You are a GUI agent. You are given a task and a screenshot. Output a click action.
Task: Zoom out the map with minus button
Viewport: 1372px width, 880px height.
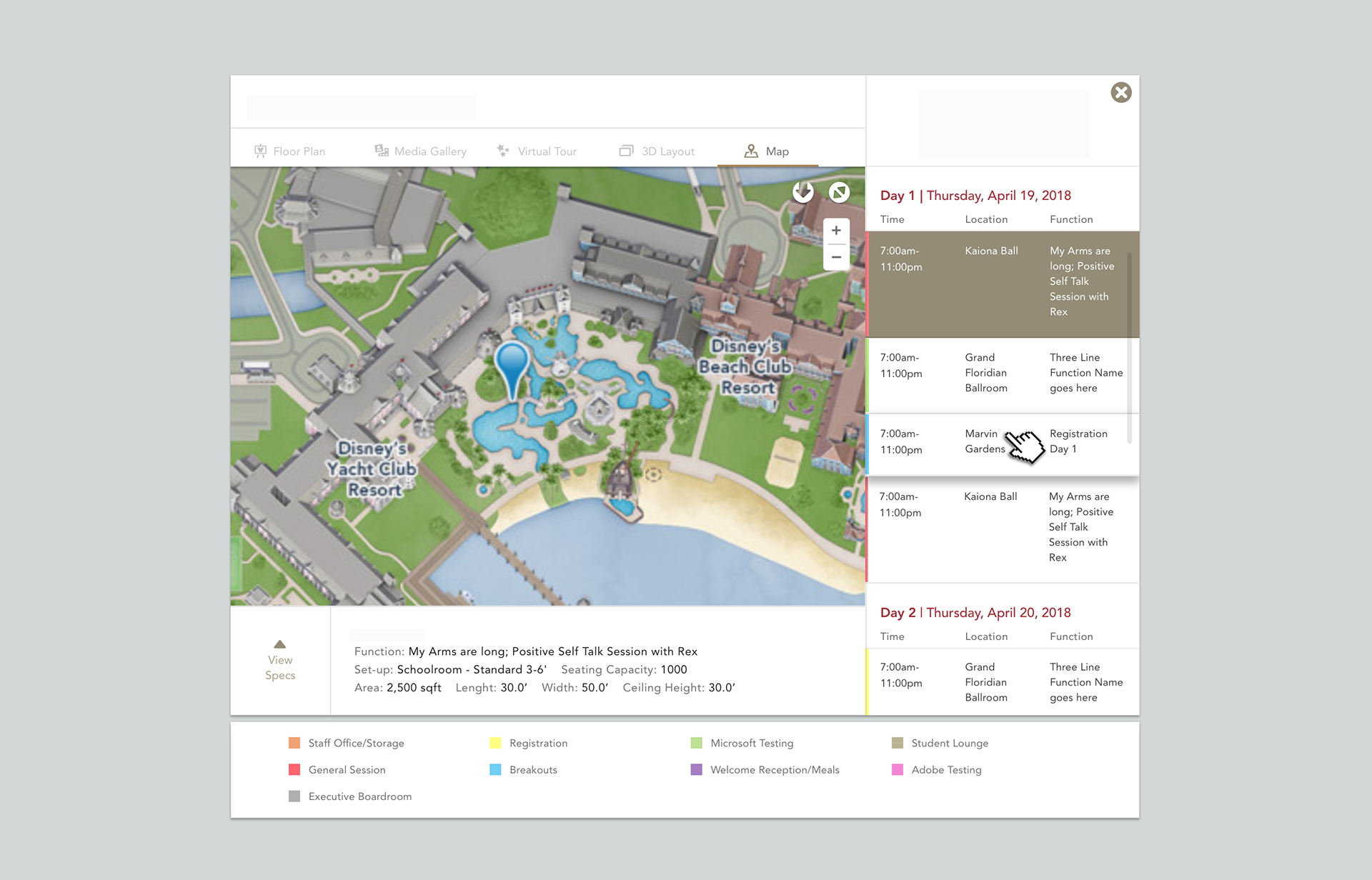[x=836, y=257]
